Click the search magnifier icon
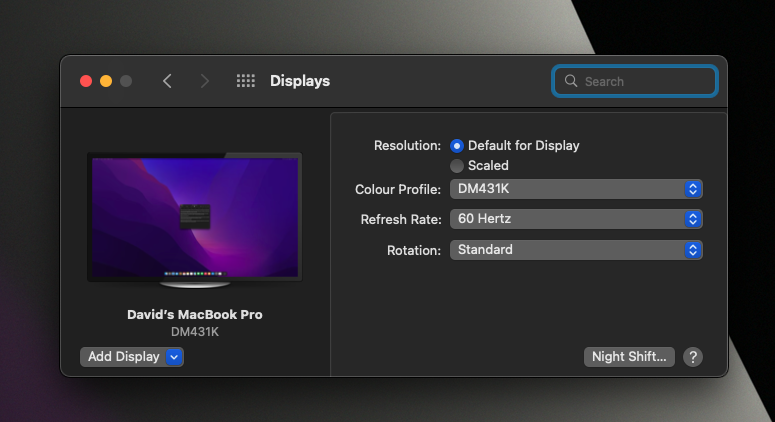 (571, 81)
